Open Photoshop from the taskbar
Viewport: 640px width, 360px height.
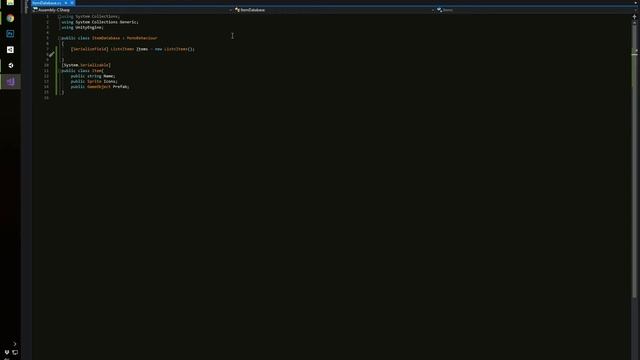click(x=10, y=34)
